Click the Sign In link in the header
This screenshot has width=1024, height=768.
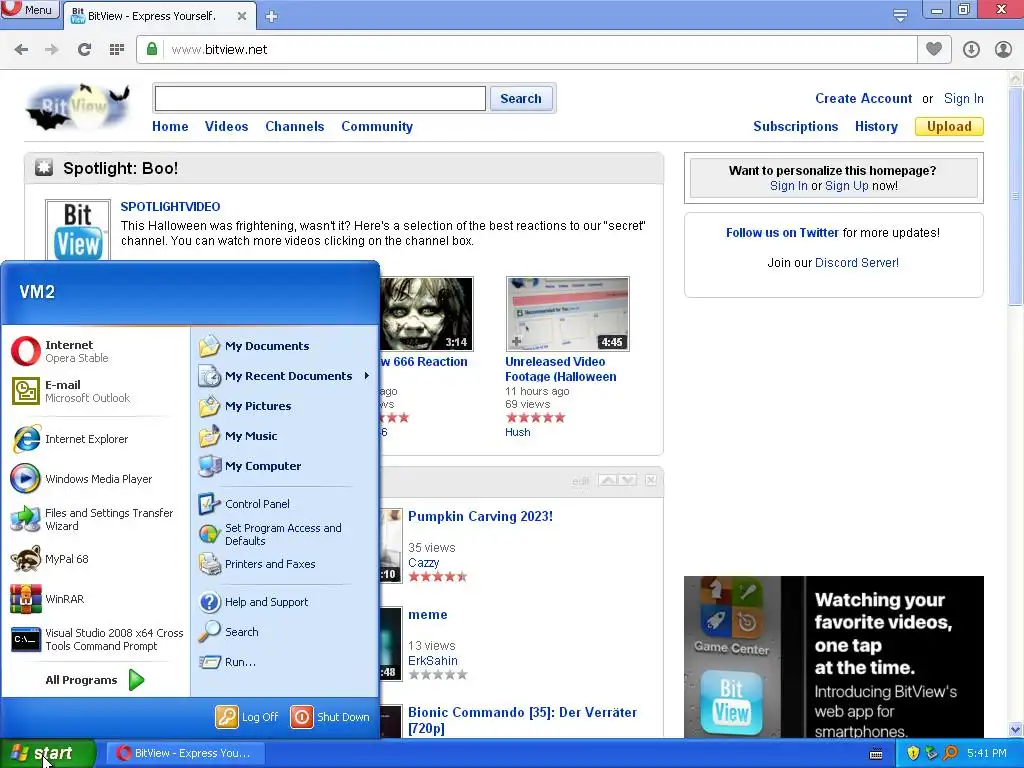[963, 99]
